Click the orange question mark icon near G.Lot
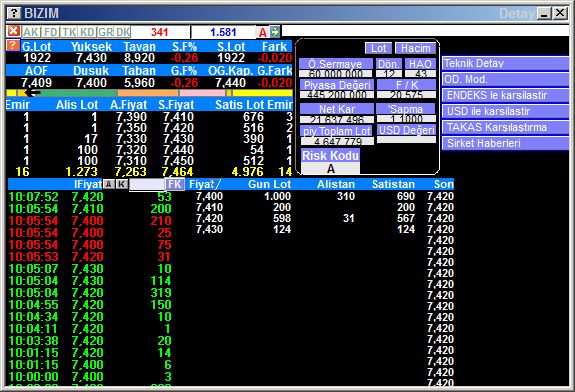Viewport: 575px width, 392px height. pos(12,45)
